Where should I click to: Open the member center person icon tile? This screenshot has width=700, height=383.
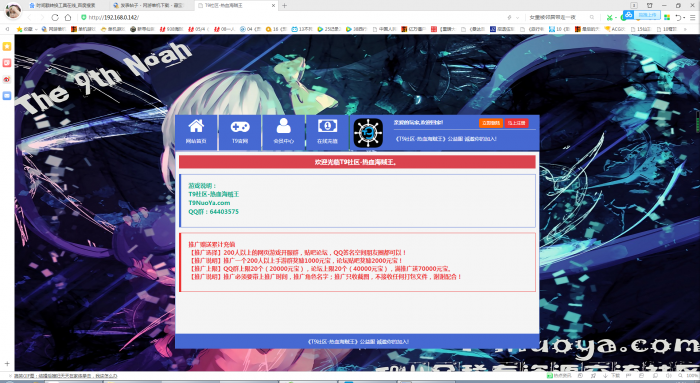(x=283, y=132)
